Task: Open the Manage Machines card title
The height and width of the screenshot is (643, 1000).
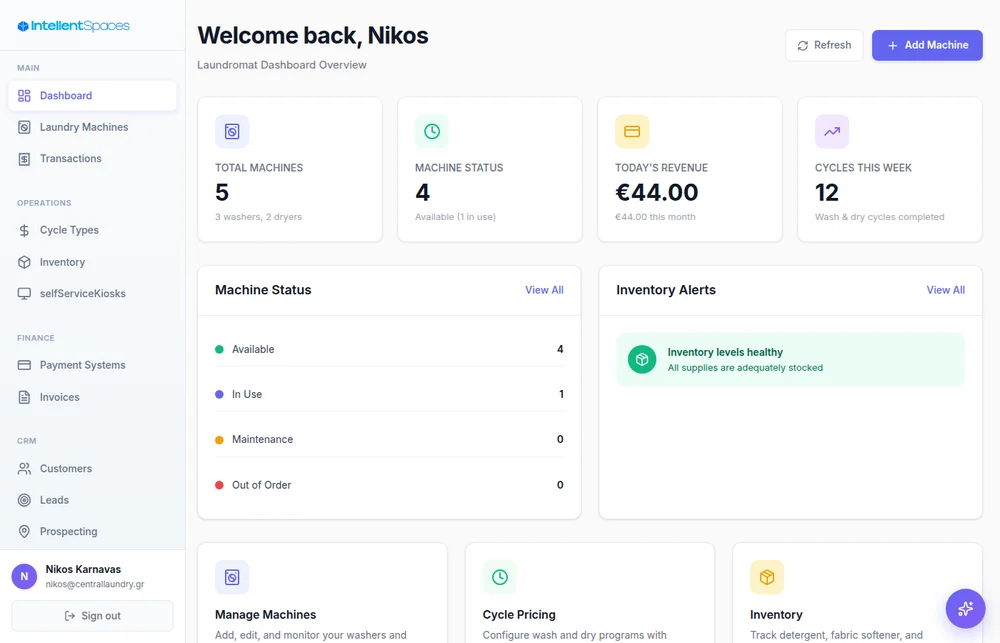Action: coord(265,615)
